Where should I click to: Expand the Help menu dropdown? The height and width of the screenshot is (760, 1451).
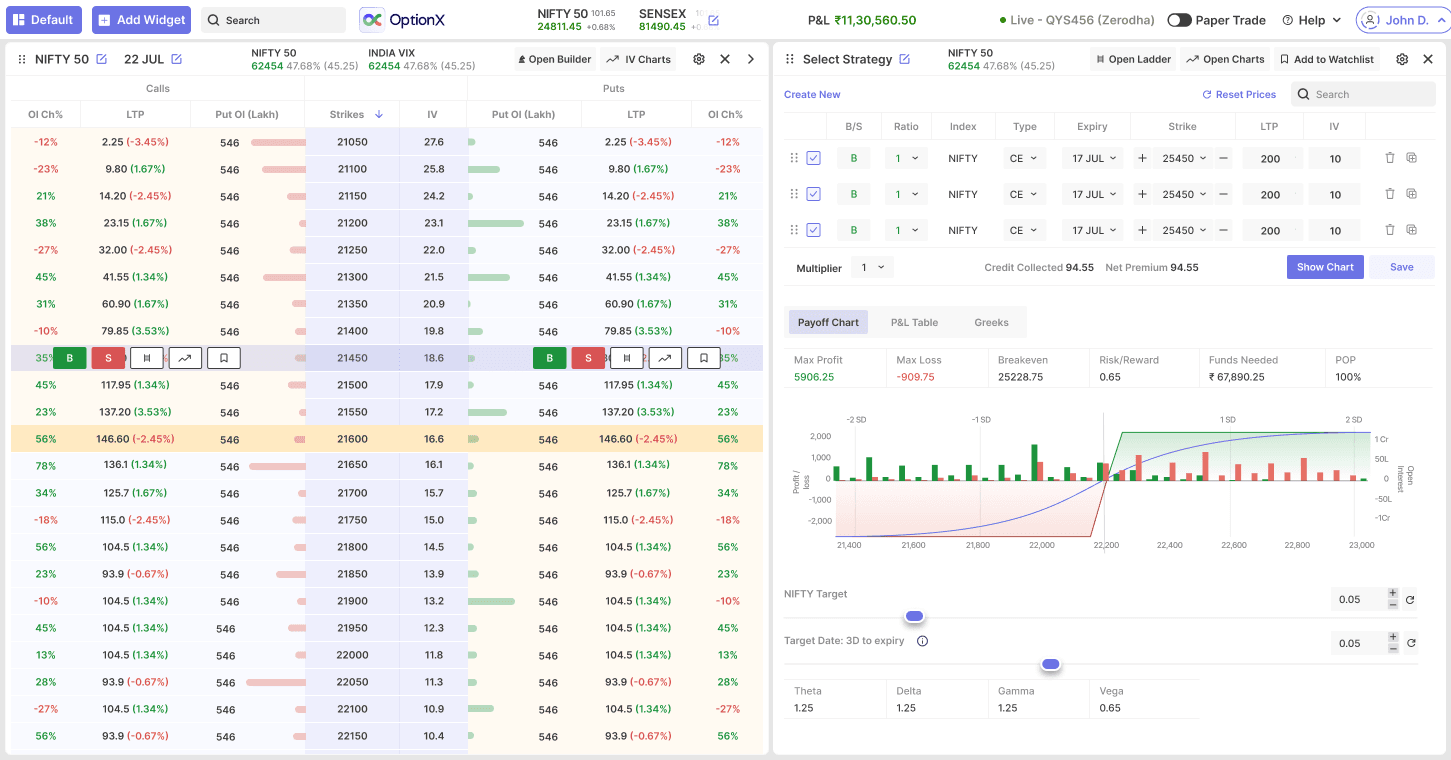1311,20
